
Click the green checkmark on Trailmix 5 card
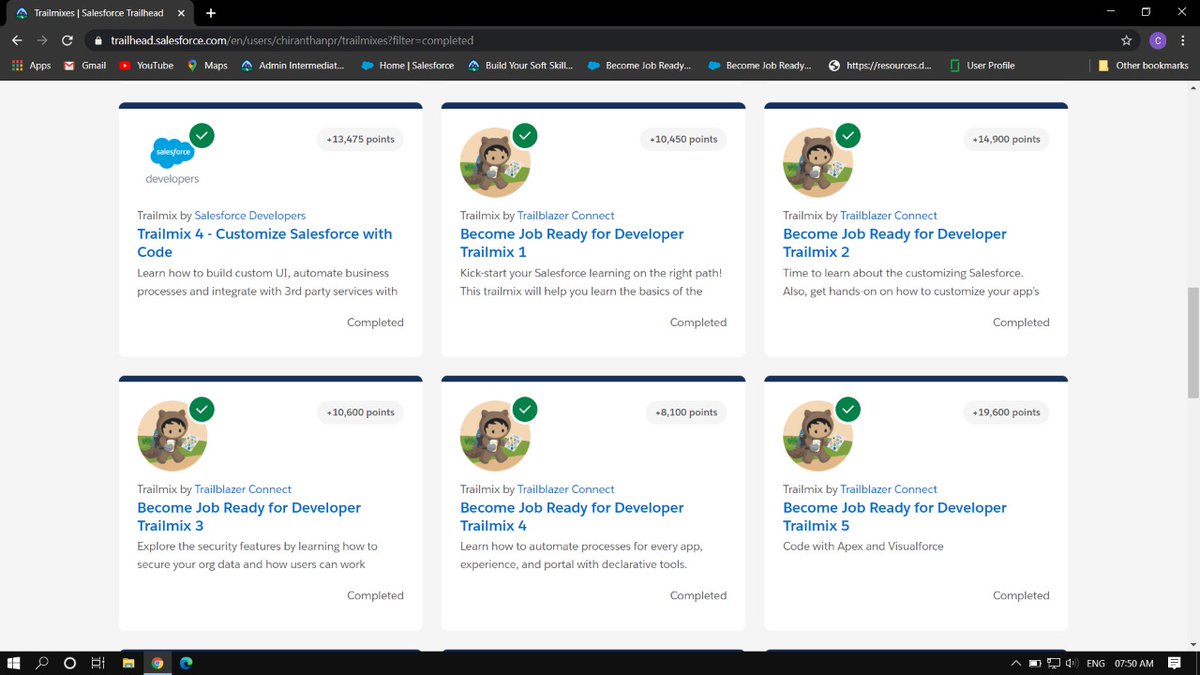[848, 408]
